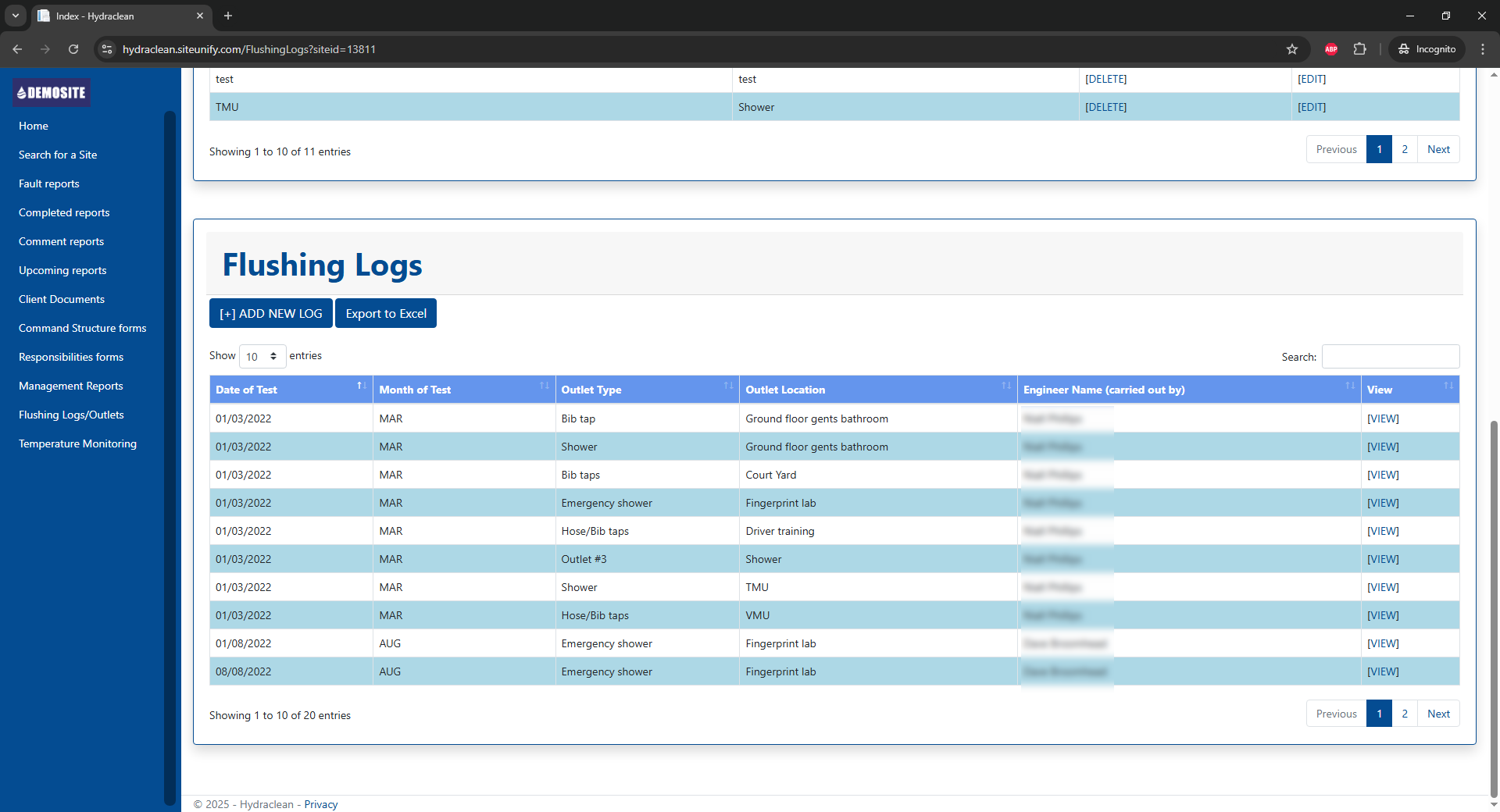1500x812 pixels.
Task: Delete the TMU Shower outlet
Action: (x=1105, y=107)
